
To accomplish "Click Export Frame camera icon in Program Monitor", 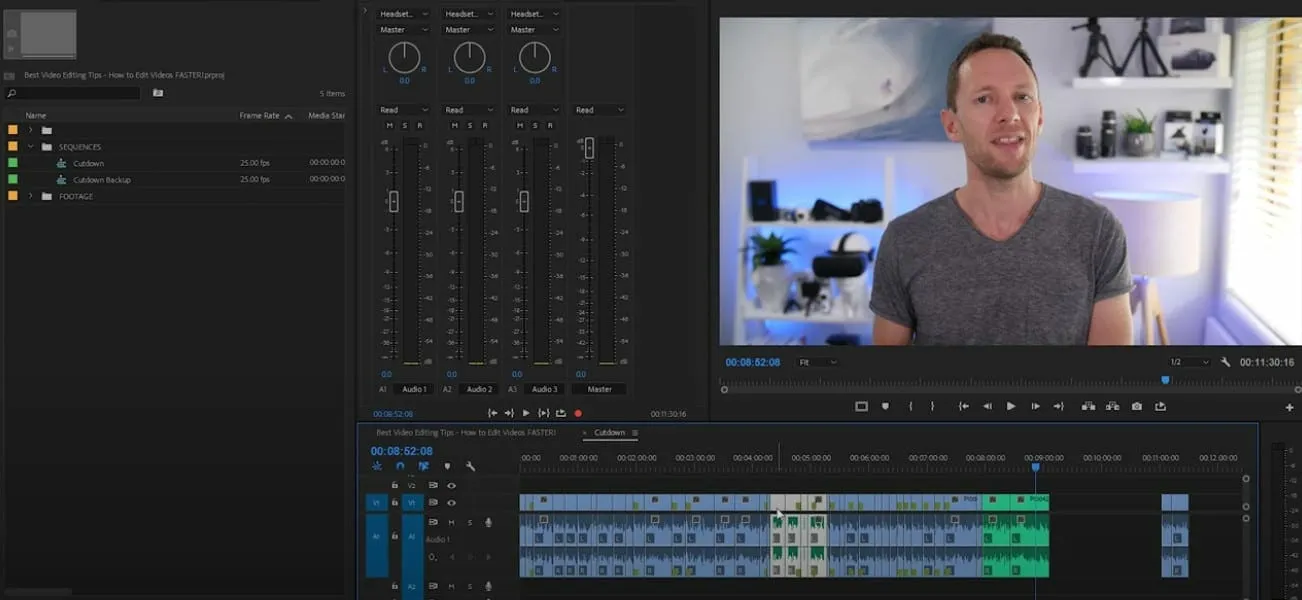I will point(1136,407).
